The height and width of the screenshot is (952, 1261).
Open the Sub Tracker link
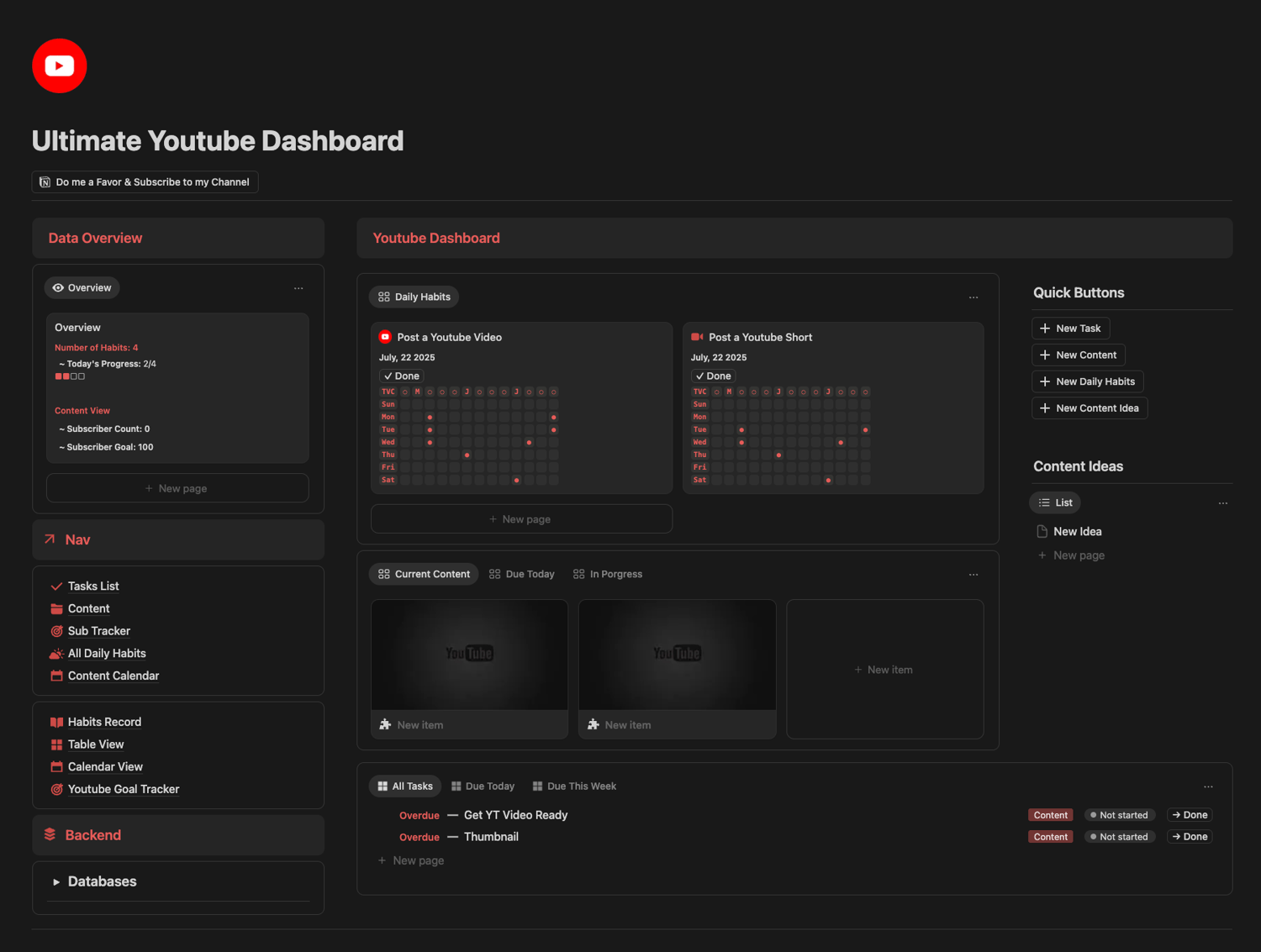99,631
